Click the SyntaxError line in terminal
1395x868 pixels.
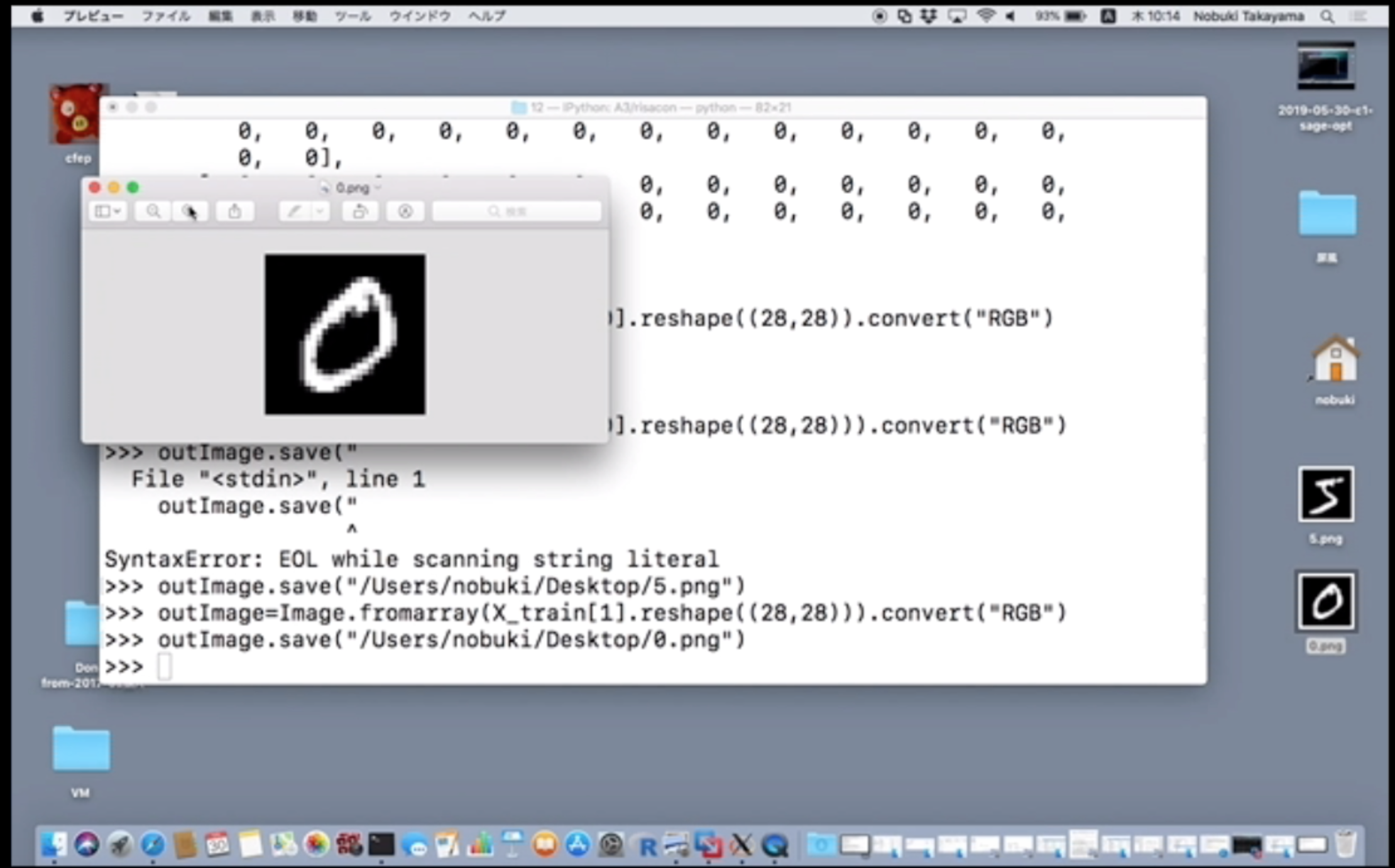coord(412,559)
